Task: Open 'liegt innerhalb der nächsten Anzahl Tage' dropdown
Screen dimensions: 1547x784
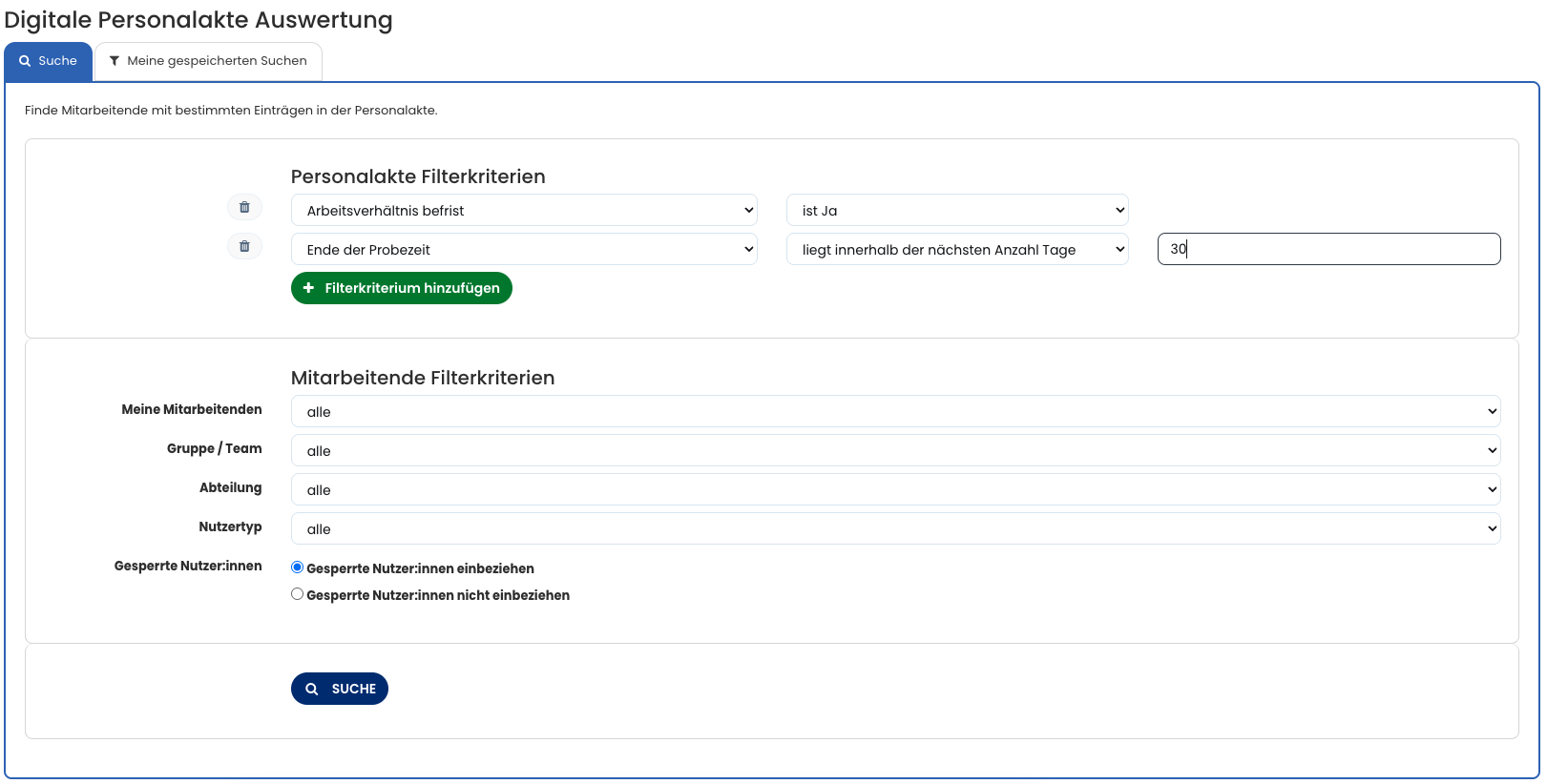Action: point(956,250)
